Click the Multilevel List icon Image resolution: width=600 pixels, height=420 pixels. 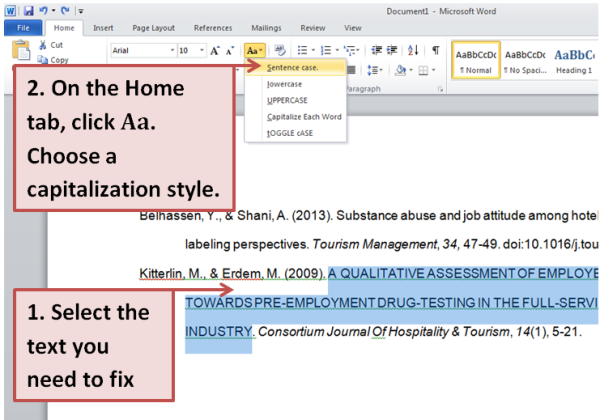pyautogui.click(x=351, y=50)
